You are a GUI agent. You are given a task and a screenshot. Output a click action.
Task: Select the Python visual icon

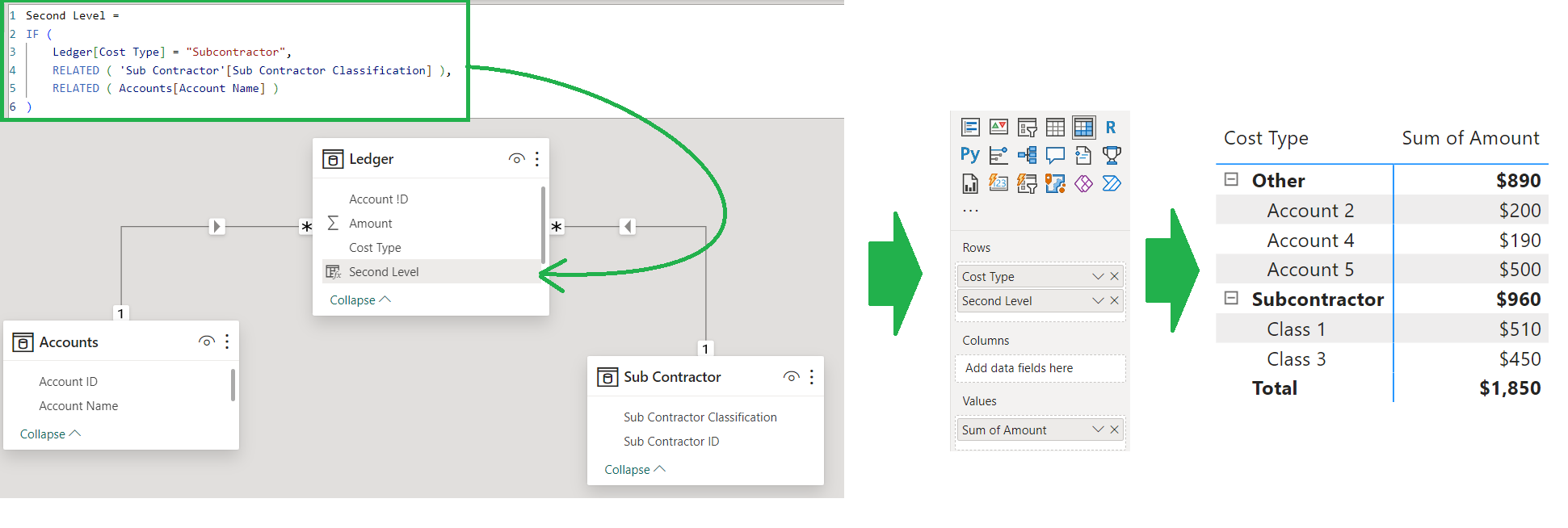tap(970, 155)
